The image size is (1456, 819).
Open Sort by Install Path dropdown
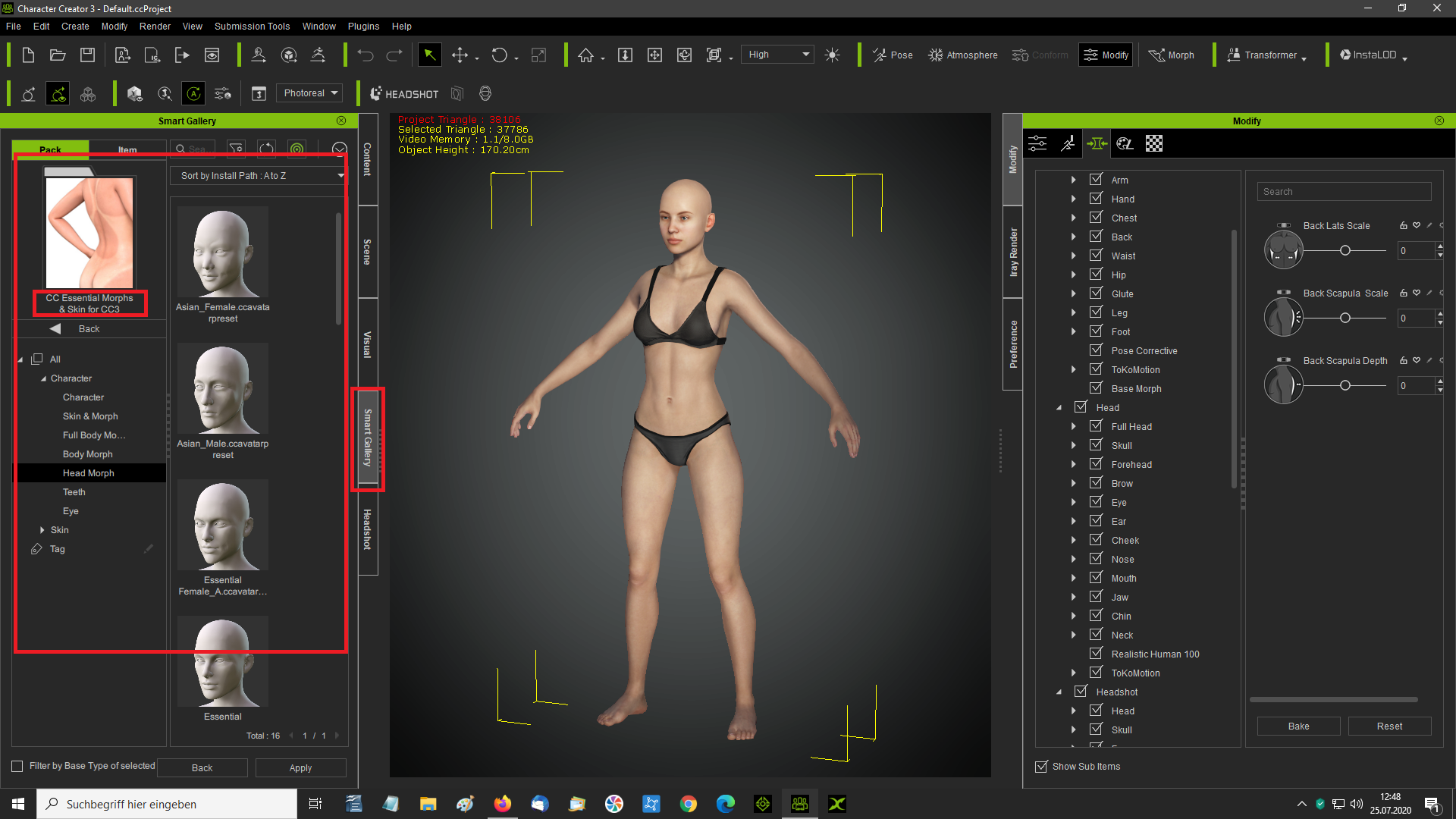coord(260,176)
